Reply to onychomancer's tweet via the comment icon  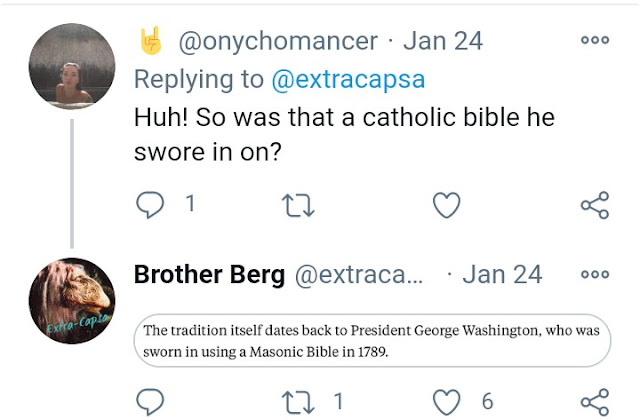[150, 204]
